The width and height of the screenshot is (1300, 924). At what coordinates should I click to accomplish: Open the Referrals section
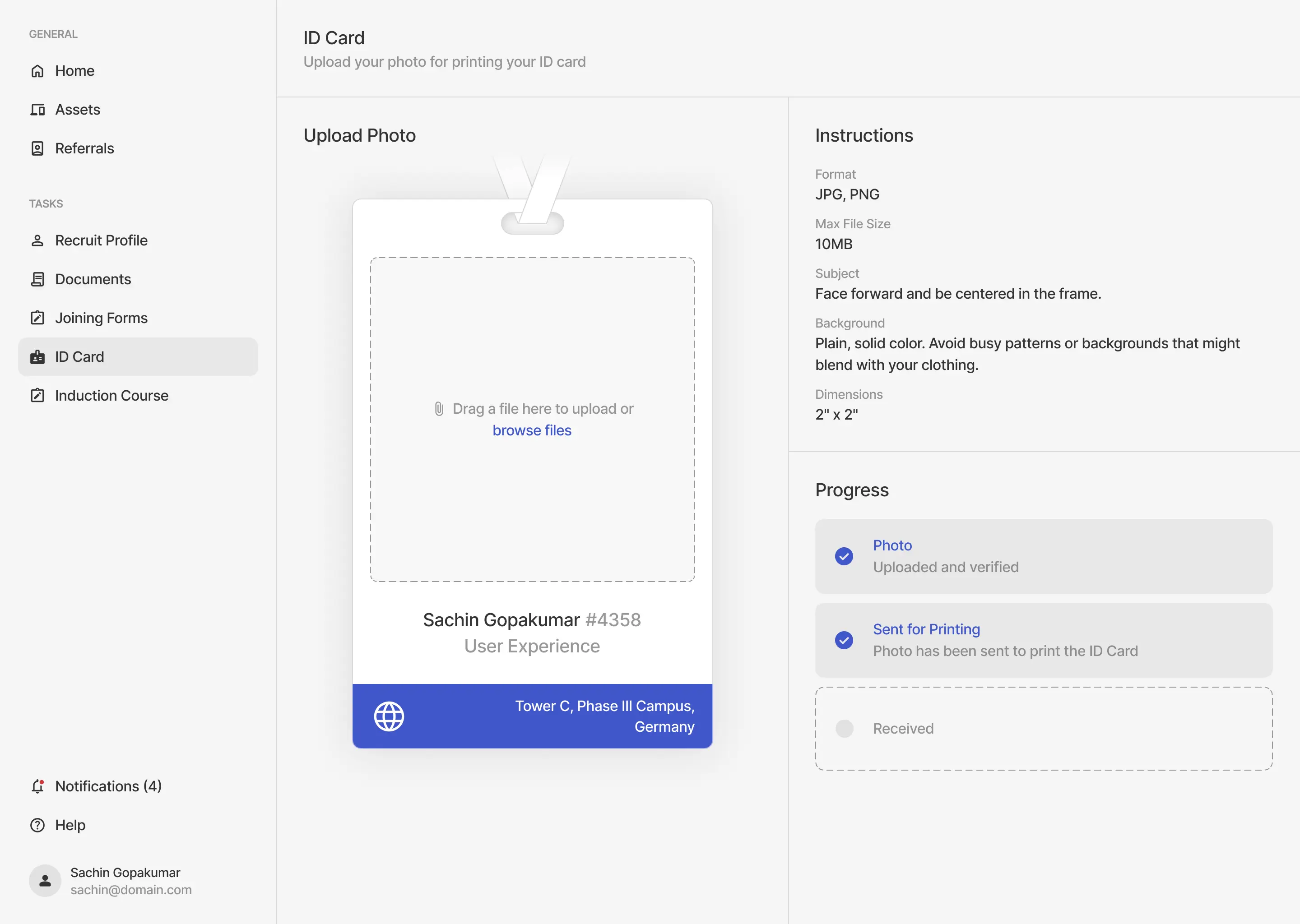pos(138,148)
